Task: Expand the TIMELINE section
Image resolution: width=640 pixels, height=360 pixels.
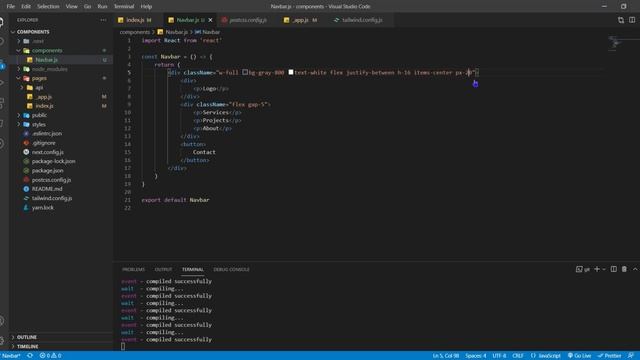Action: click(x=27, y=347)
